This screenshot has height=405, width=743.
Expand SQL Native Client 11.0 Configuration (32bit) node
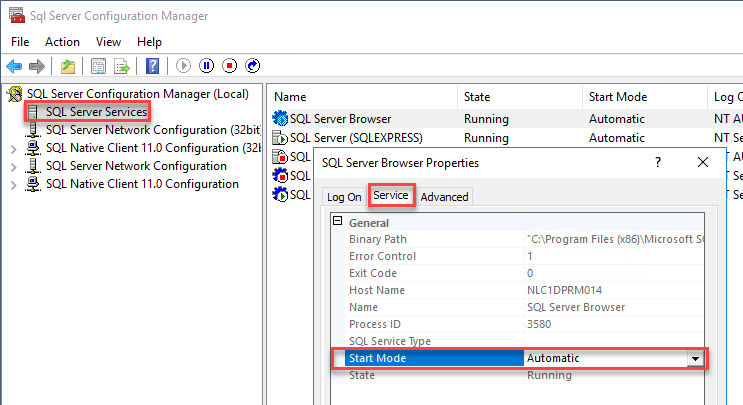[x=13, y=148]
